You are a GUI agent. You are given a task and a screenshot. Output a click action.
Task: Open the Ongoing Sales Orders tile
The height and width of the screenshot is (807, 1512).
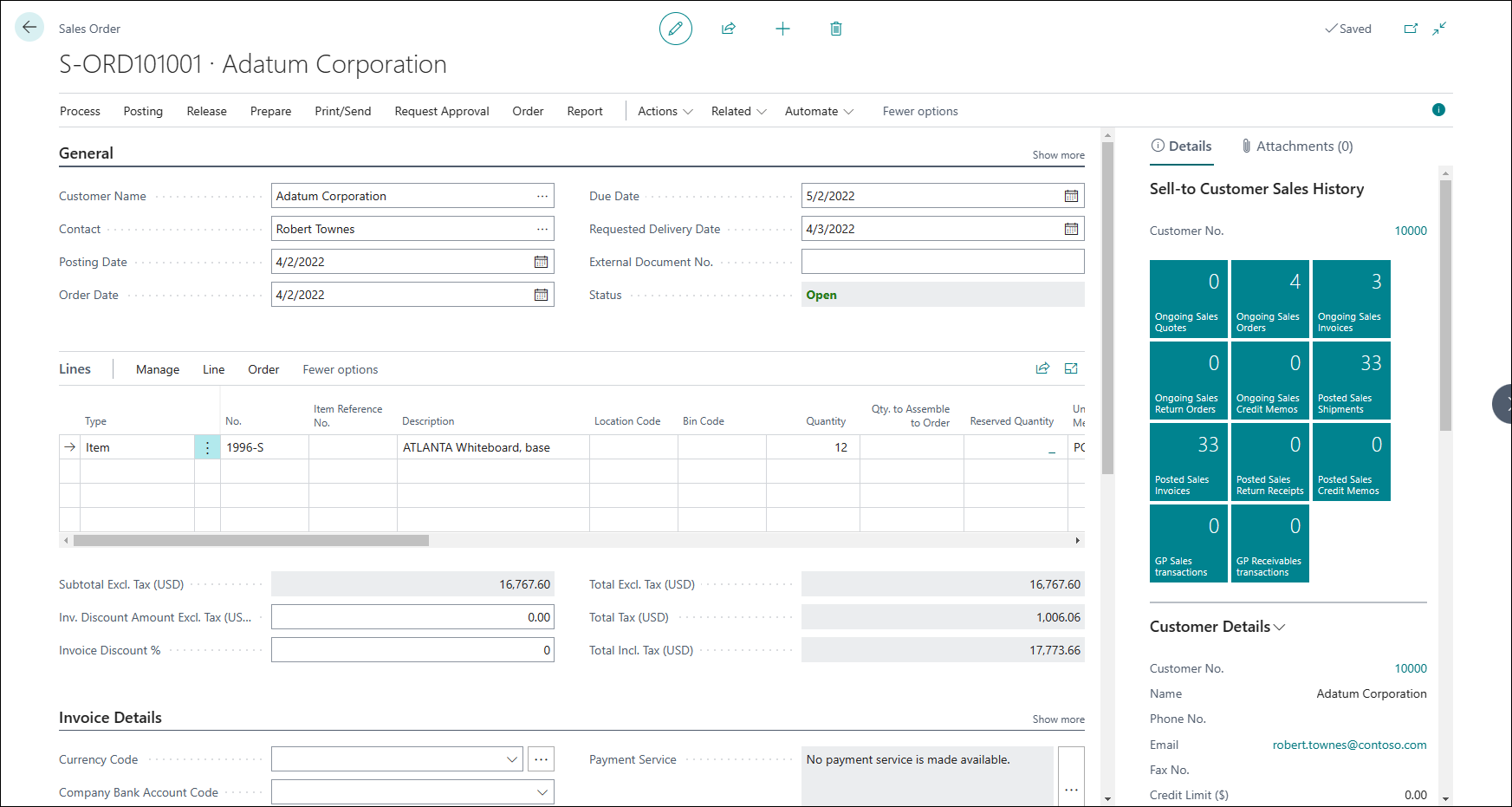pos(1270,299)
